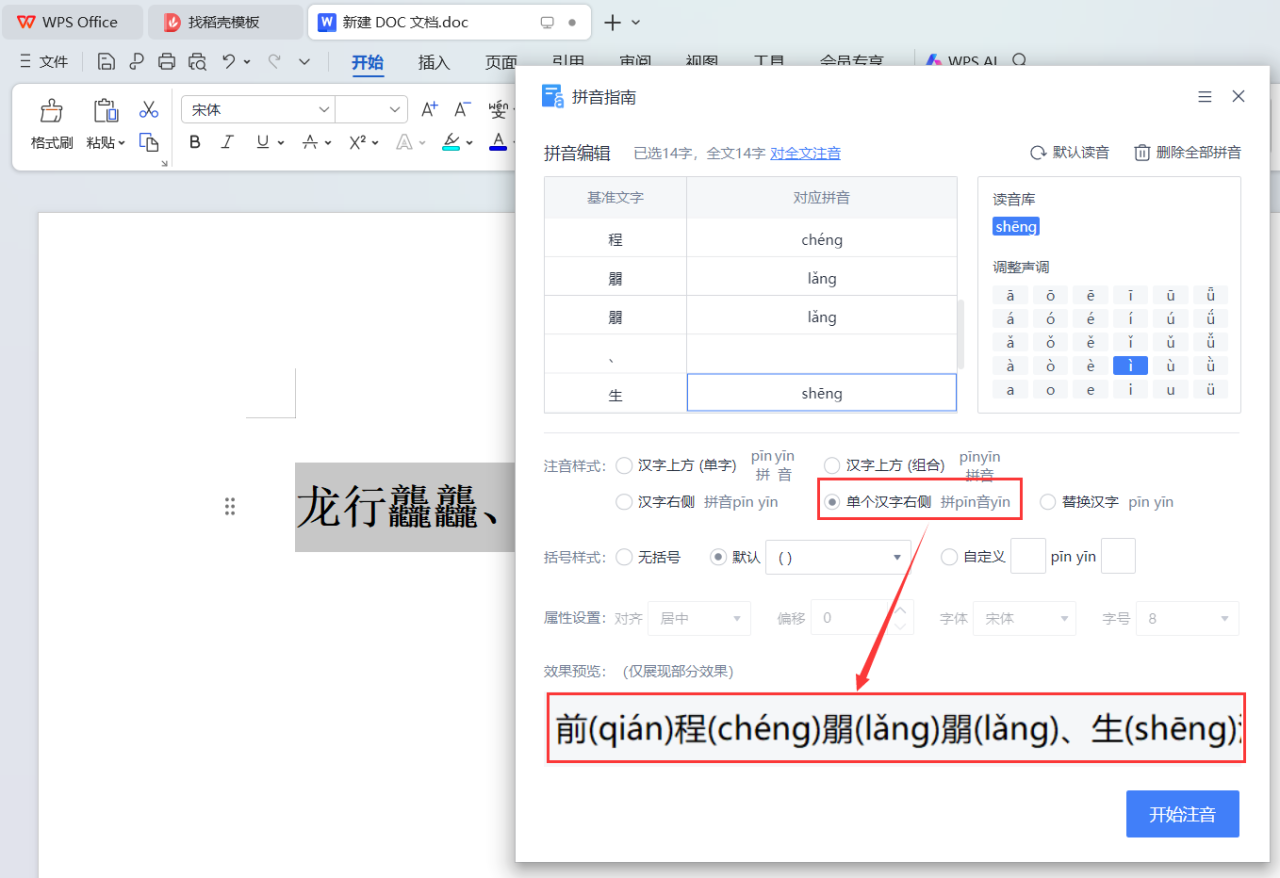Select shēng in the 读音库 list

coord(1016,227)
